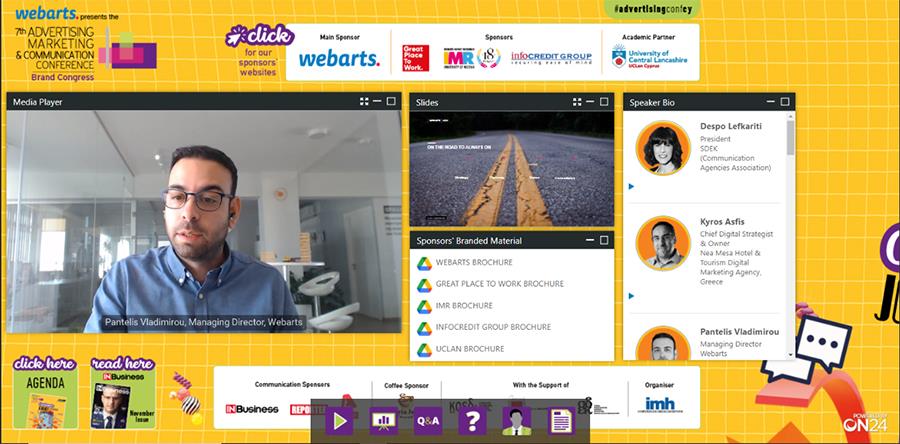900x444 pixels.
Task: Open the INFOCREDIT GROUP BROCHURE link
Action: click(493, 327)
